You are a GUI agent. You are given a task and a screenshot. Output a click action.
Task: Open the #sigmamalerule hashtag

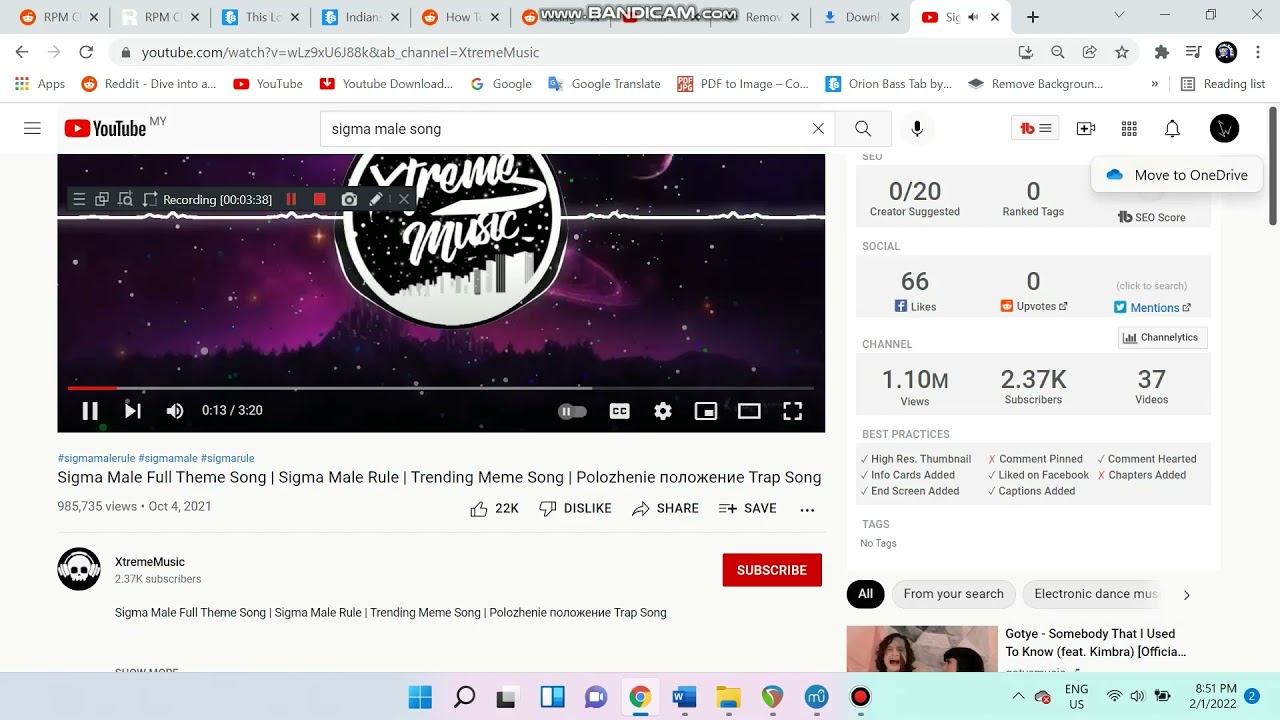pyautogui.click(x=96, y=459)
